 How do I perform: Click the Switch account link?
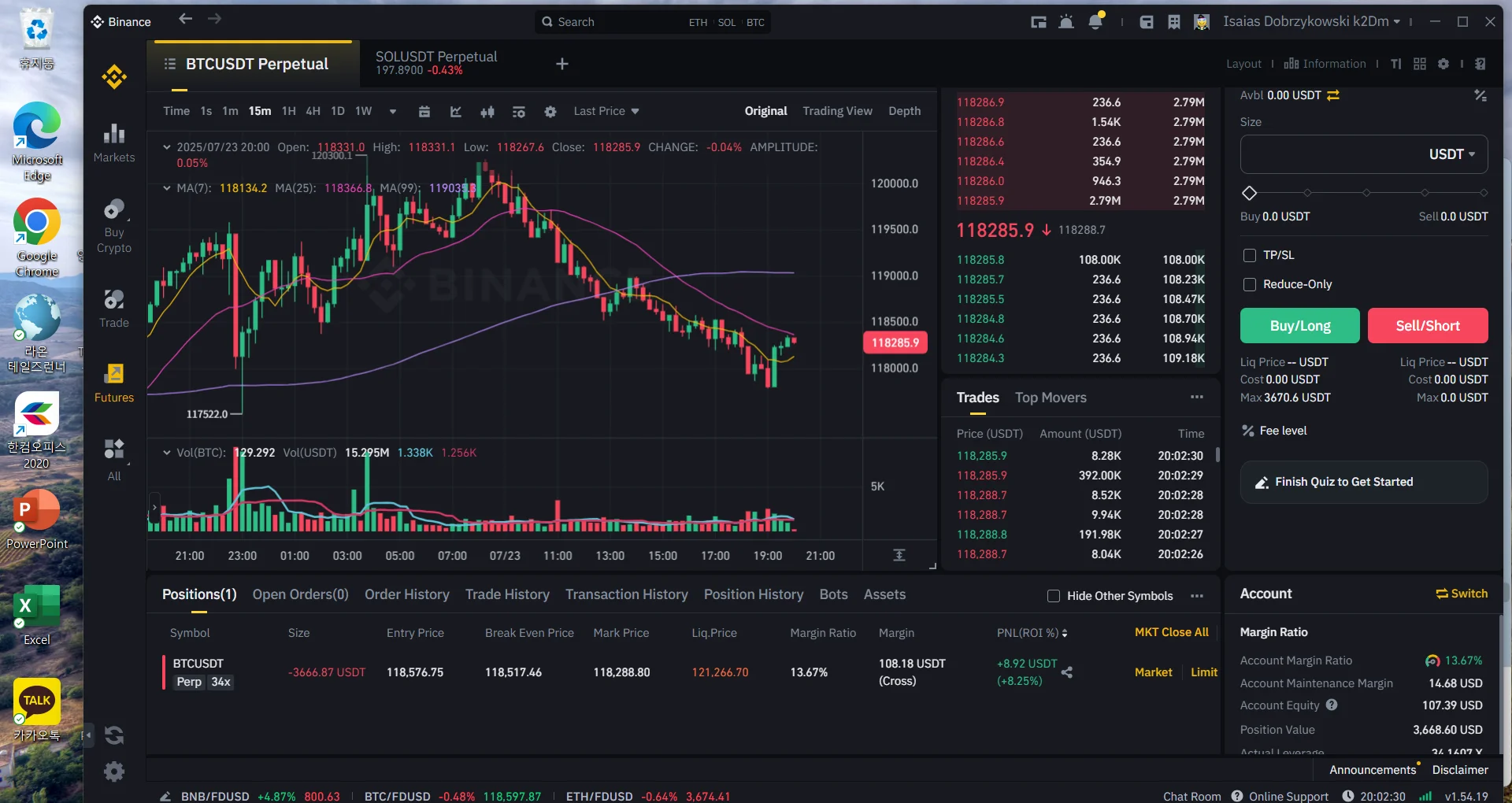click(1462, 594)
